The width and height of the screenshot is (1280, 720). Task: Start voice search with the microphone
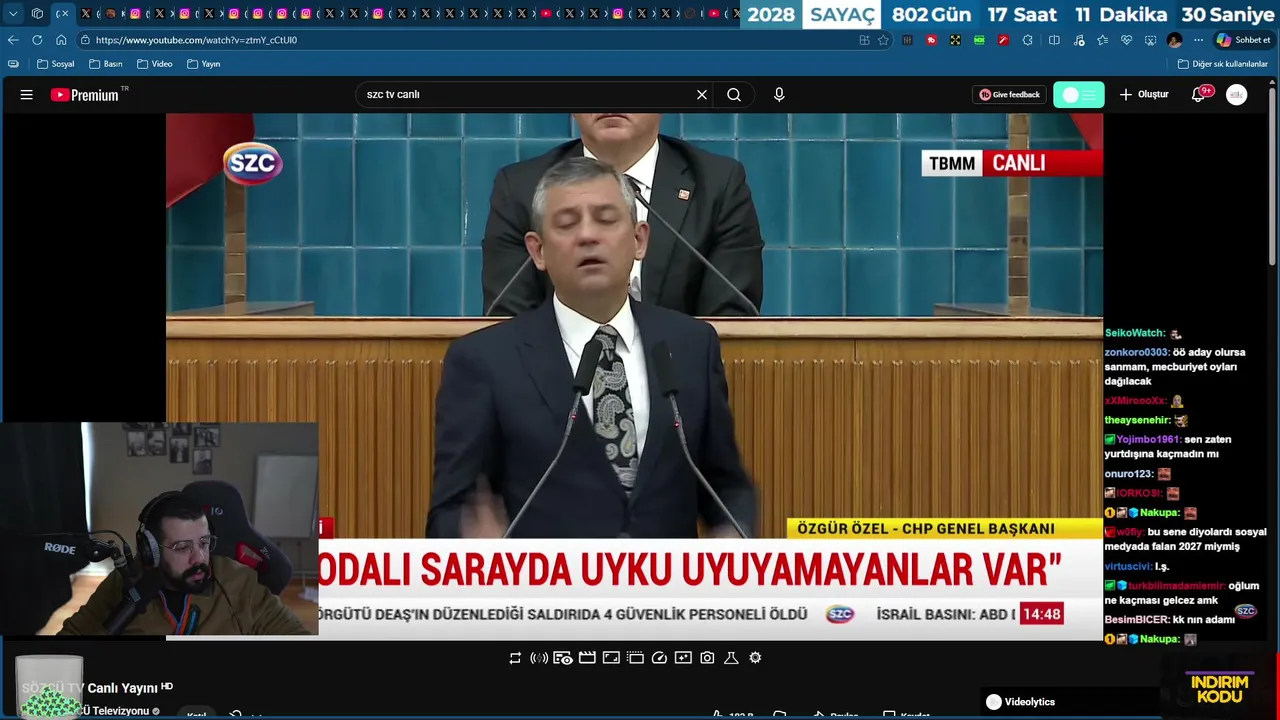[x=779, y=95]
